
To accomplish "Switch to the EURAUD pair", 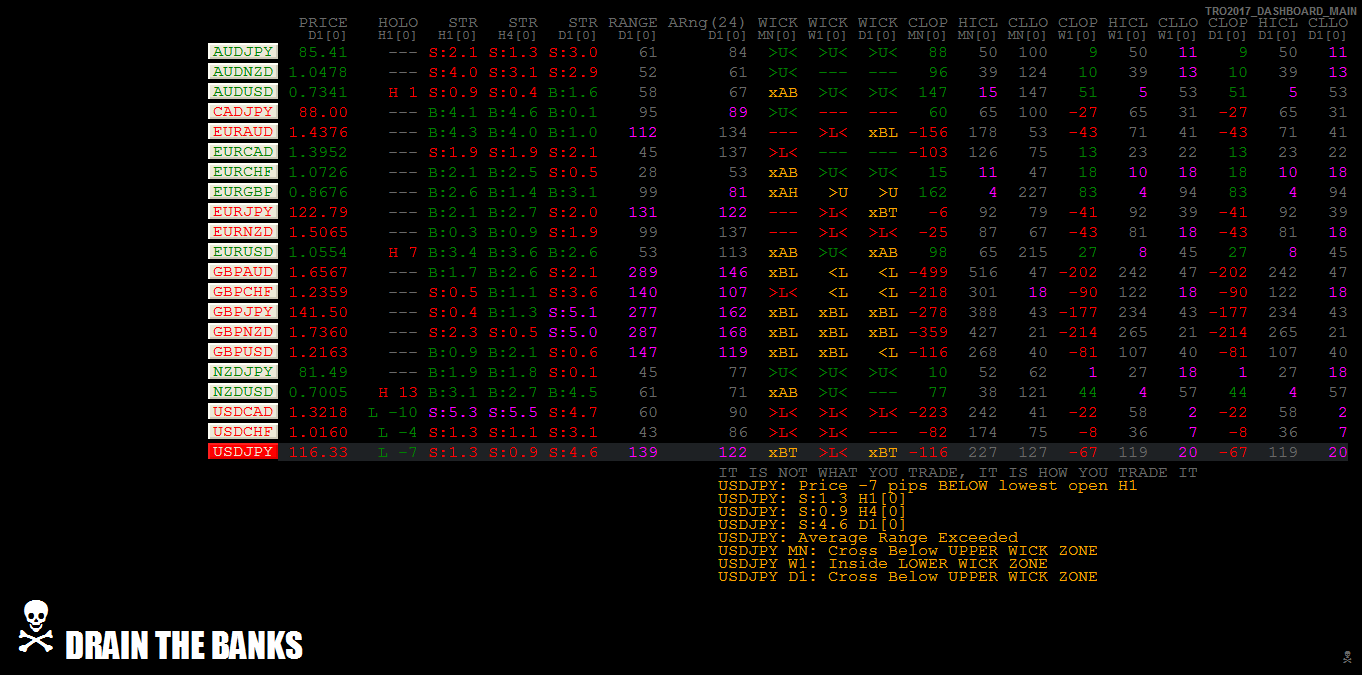I will coord(243,132).
